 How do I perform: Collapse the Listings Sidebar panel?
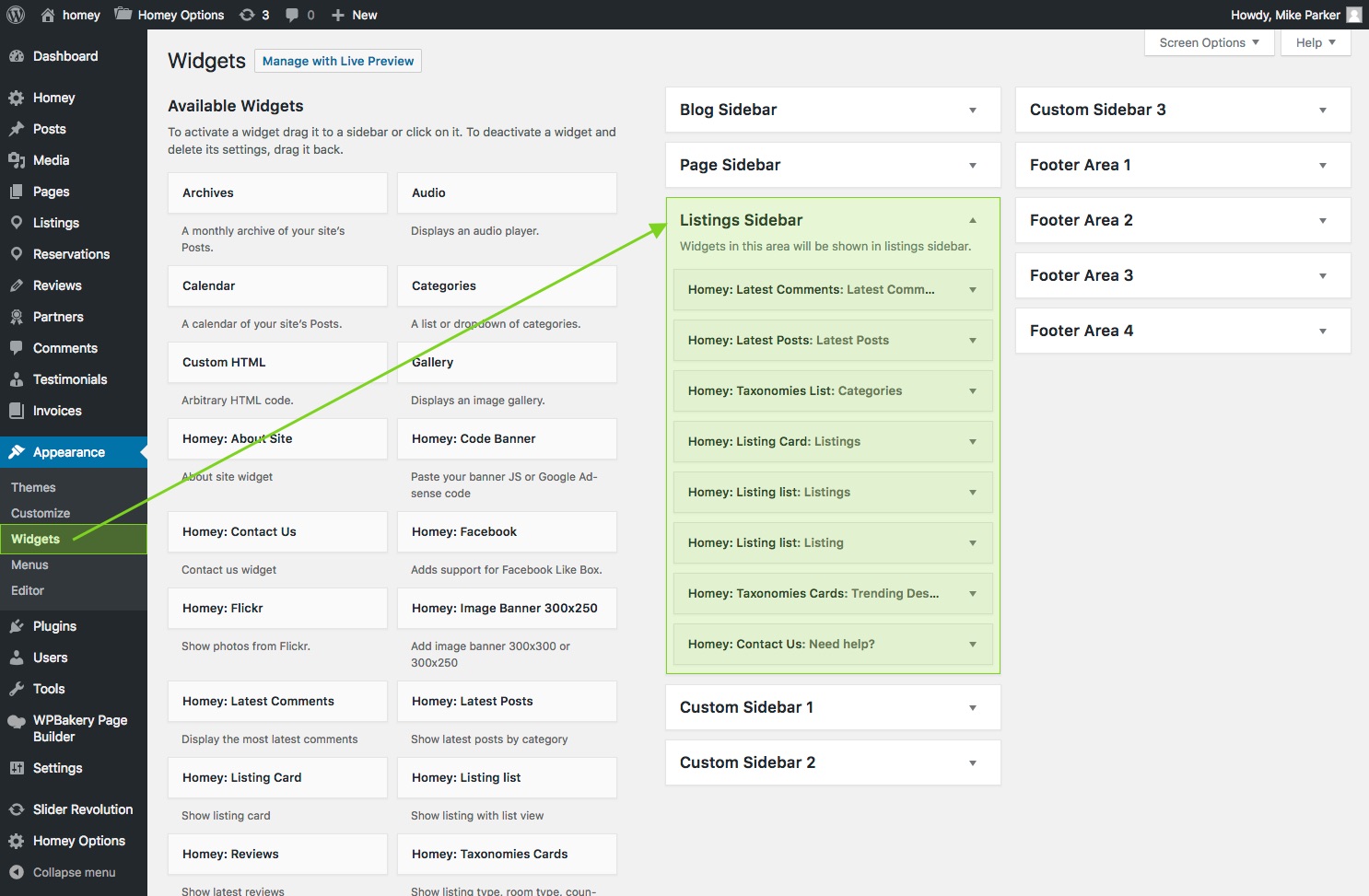point(973,220)
